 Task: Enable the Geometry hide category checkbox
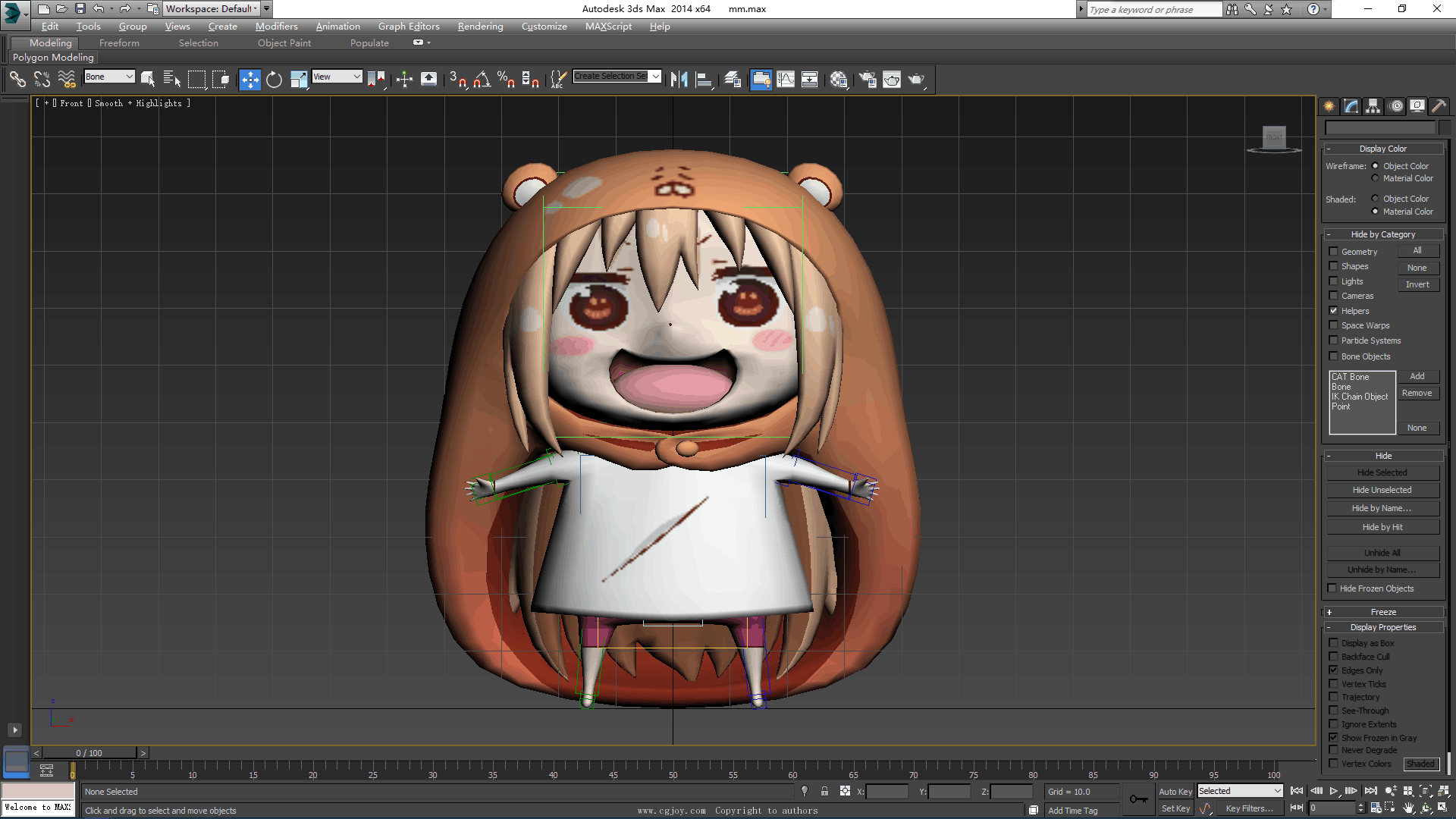[x=1333, y=252]
